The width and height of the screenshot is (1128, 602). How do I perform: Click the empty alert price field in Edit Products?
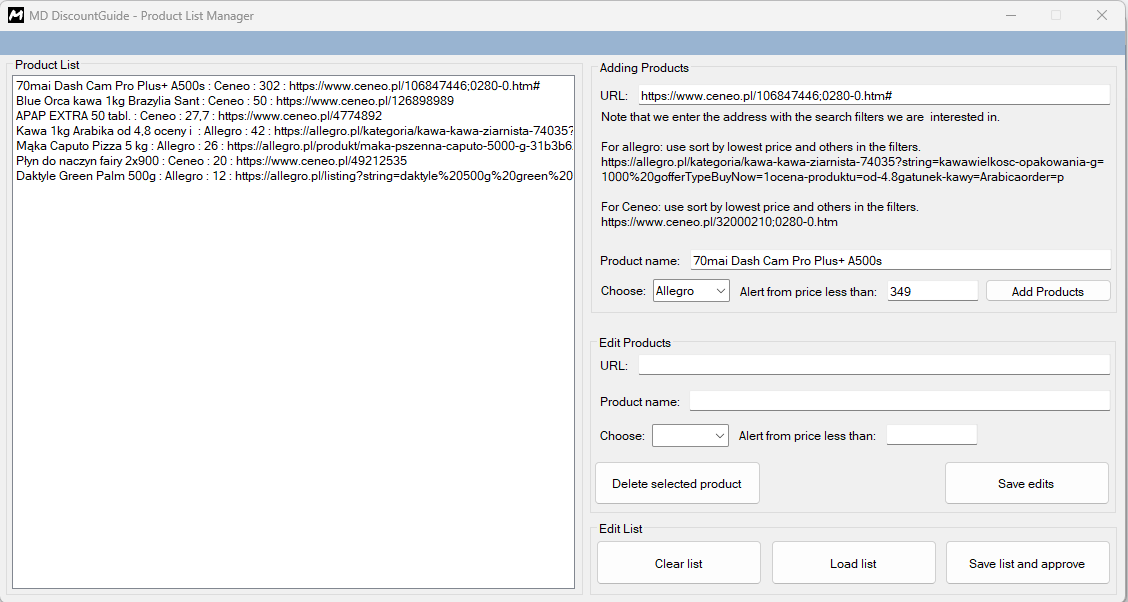pyautogui.click(x=932, y=435)
